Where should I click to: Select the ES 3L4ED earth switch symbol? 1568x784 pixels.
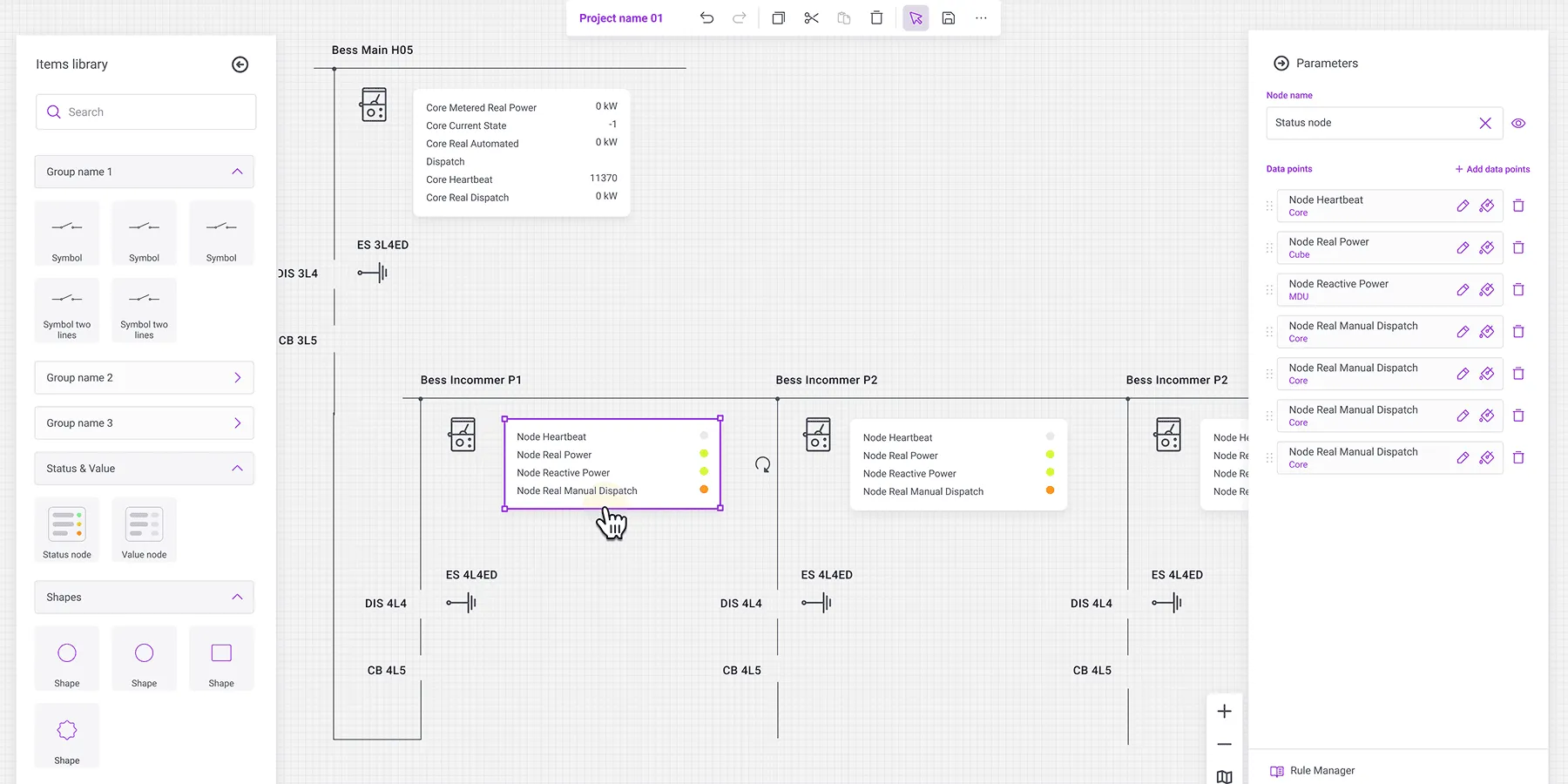click(x=372, y=273)
